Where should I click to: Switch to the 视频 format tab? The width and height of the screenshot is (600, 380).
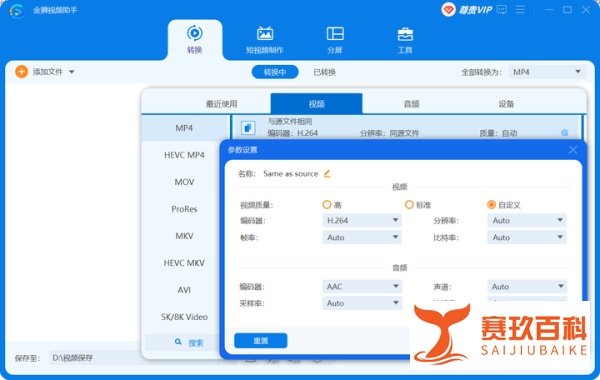316,104
